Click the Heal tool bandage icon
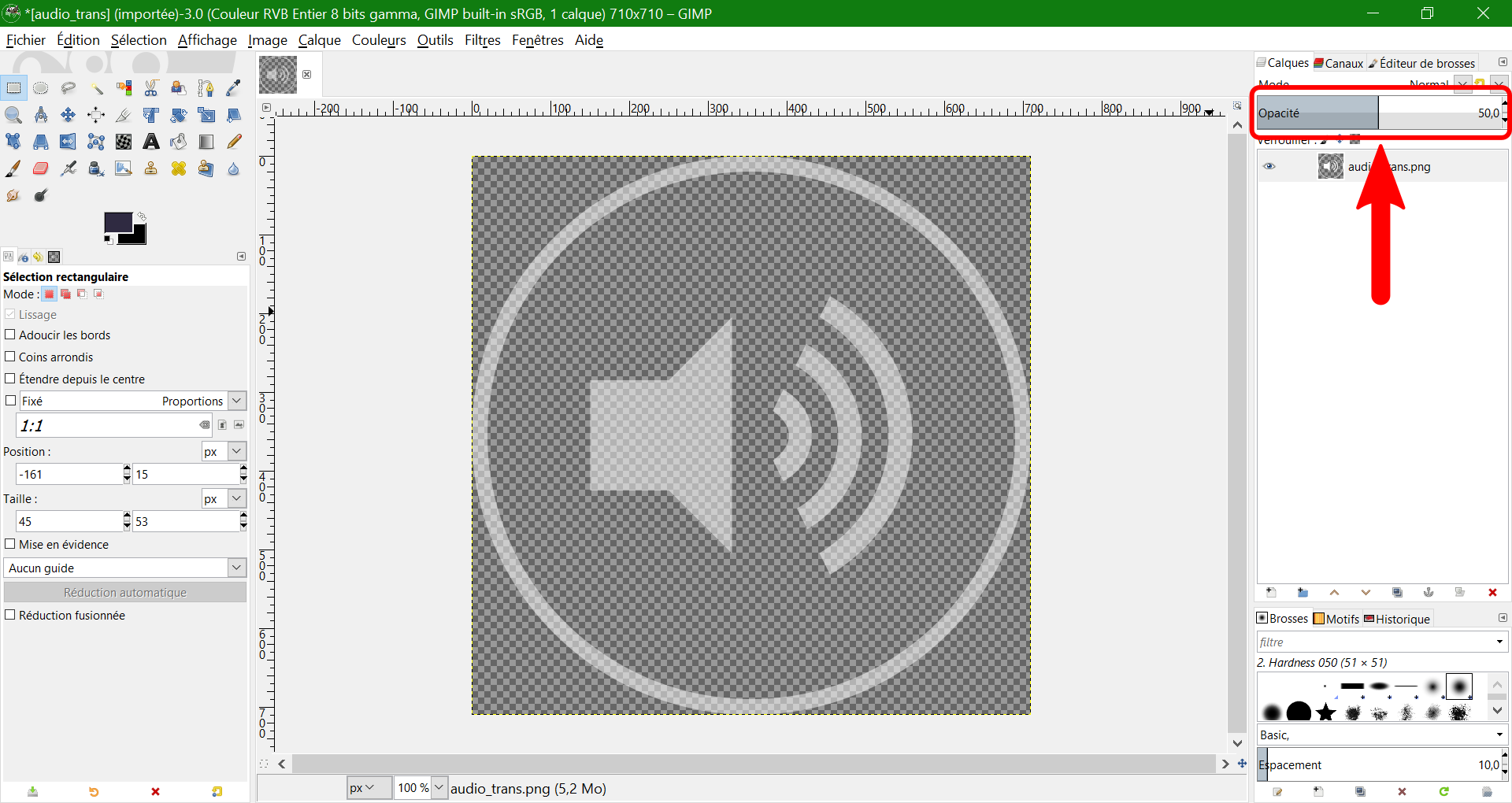 tap(179, 168)
